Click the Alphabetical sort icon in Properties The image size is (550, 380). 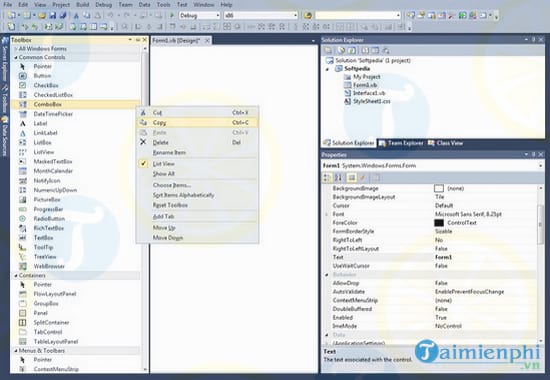pyautogui.click(x=338, y=178)
